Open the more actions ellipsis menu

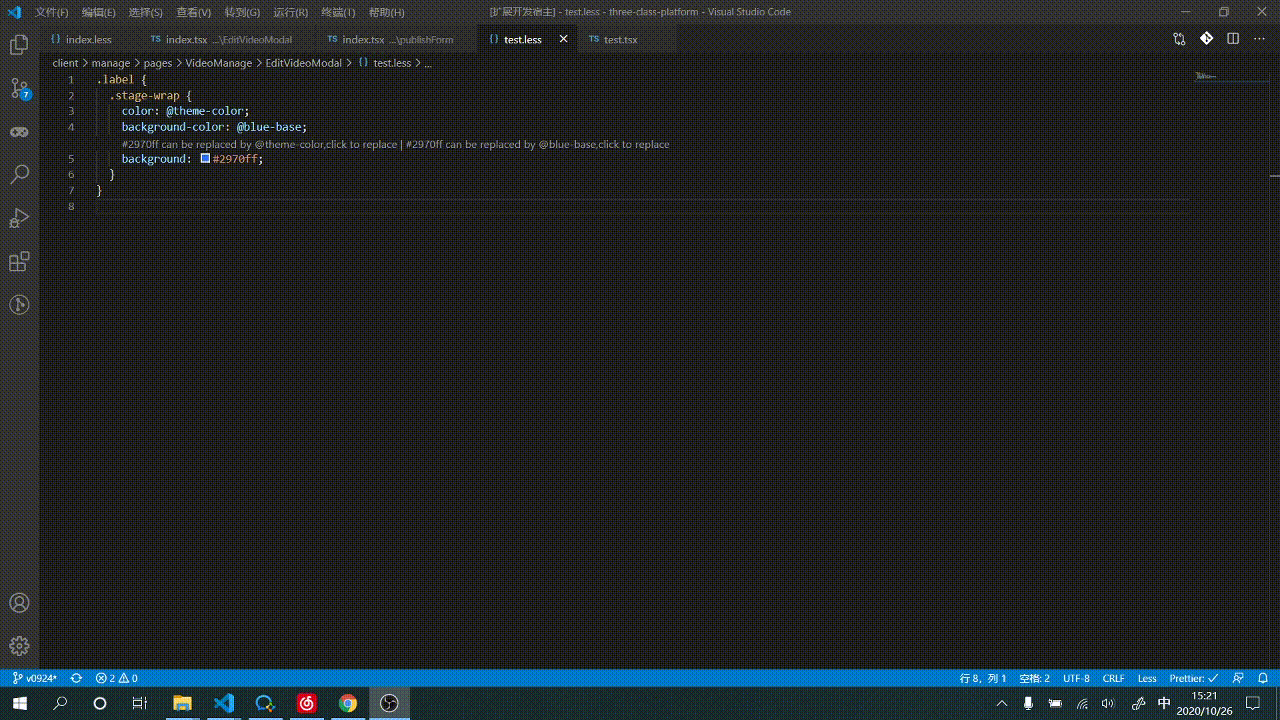pos(1258,38)
